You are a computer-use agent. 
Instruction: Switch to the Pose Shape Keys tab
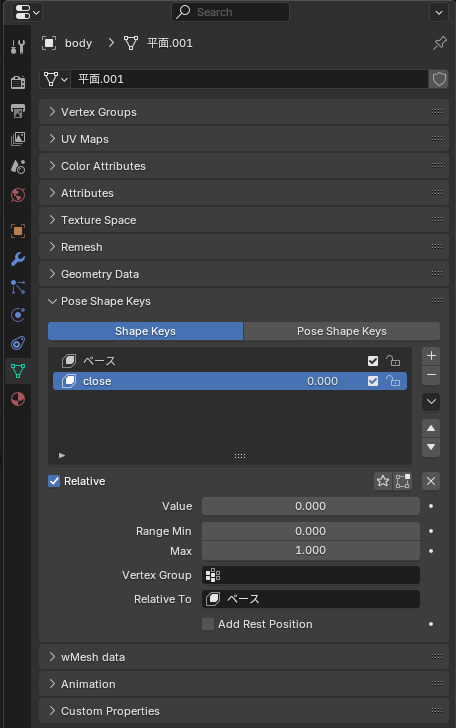tap(342, 331)
